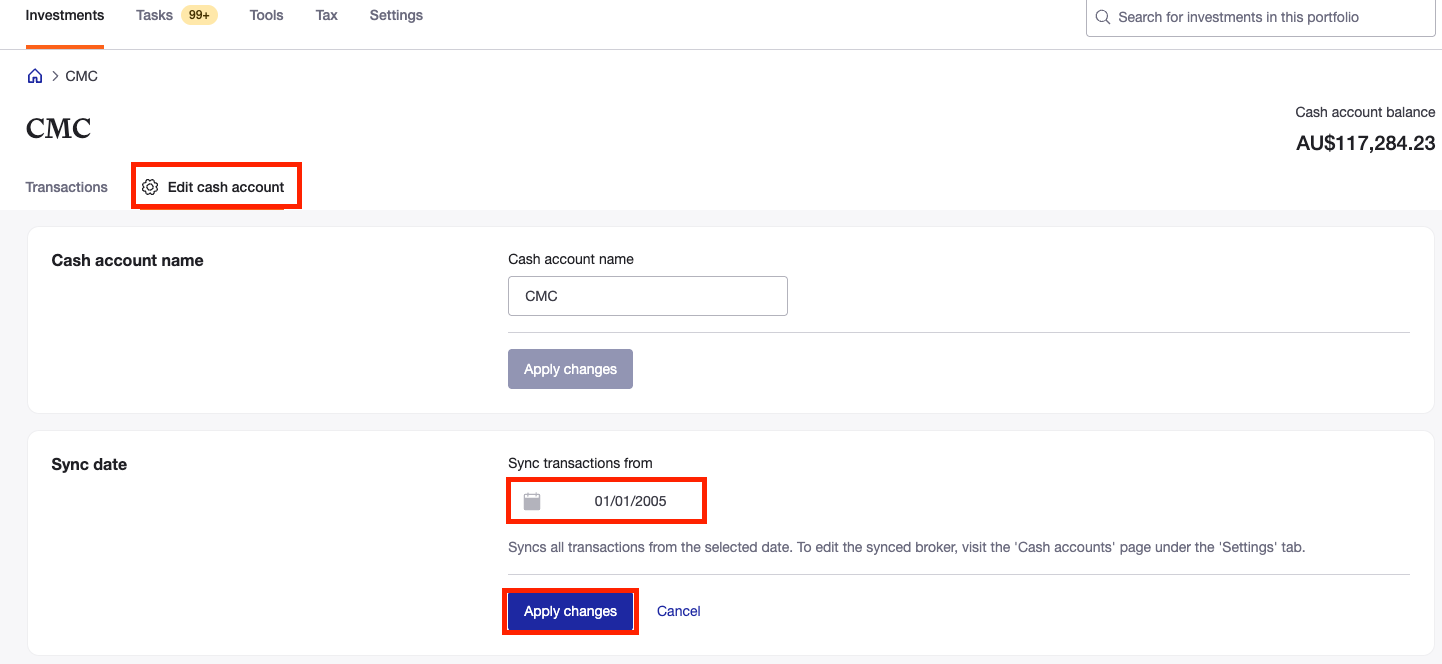Click the CMC page heading
This screenshot has width=1442, height=664.
58,129
